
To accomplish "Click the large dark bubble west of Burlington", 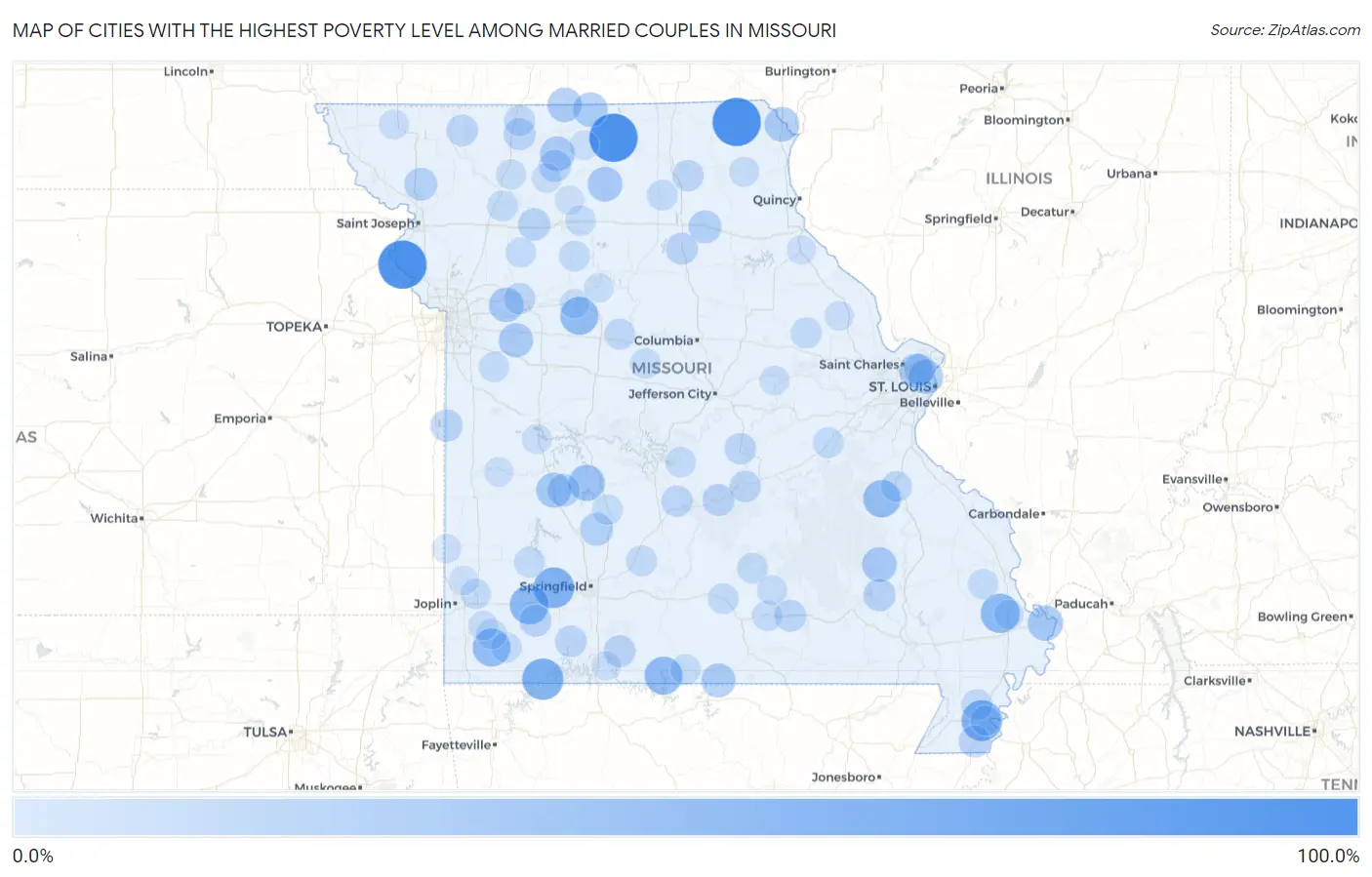I will 736,121.
